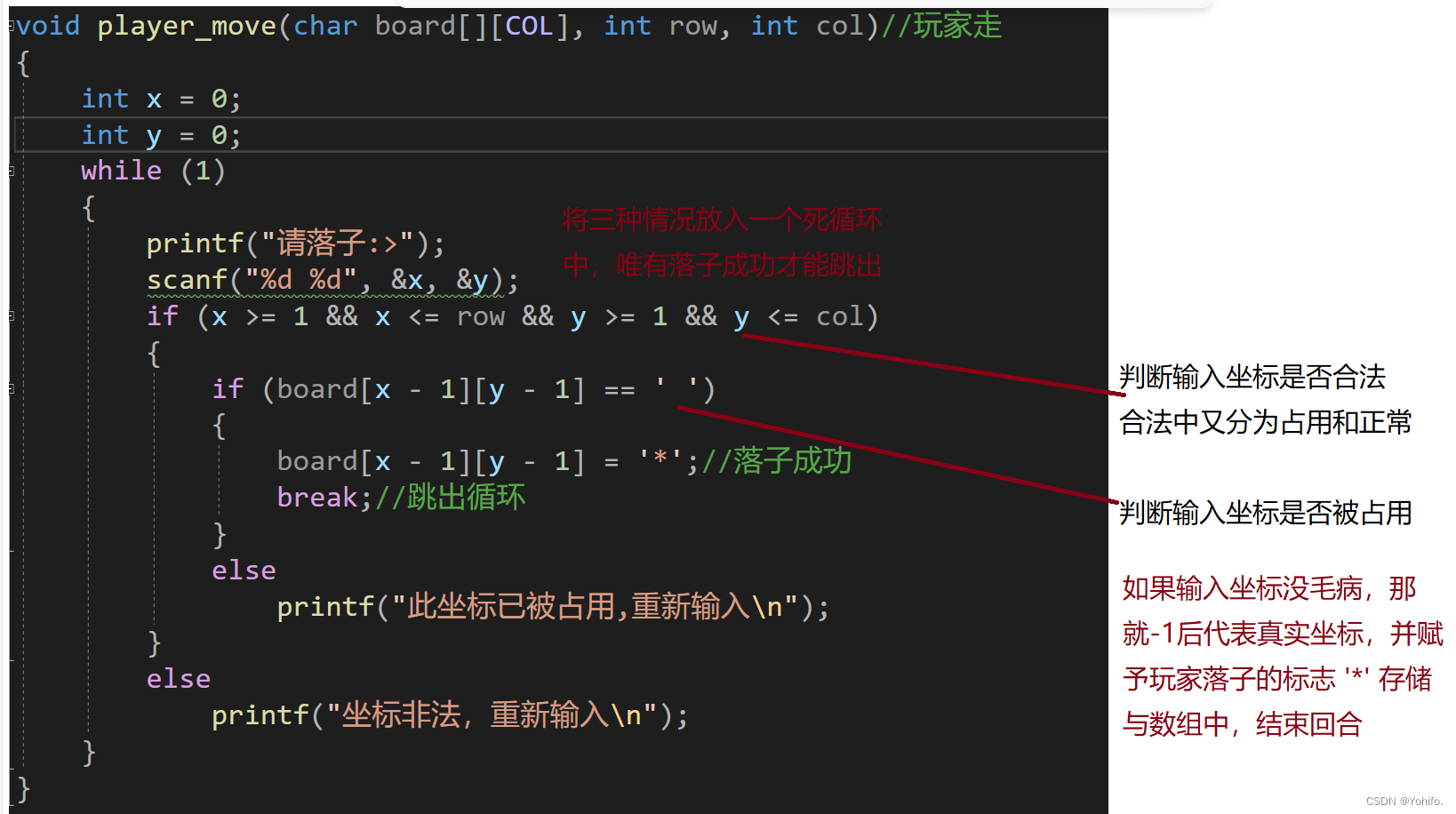Viewport: 1456px width, 814px height.
Task: Click the else above 此坐标已被占用 printf
Action: 244,571
